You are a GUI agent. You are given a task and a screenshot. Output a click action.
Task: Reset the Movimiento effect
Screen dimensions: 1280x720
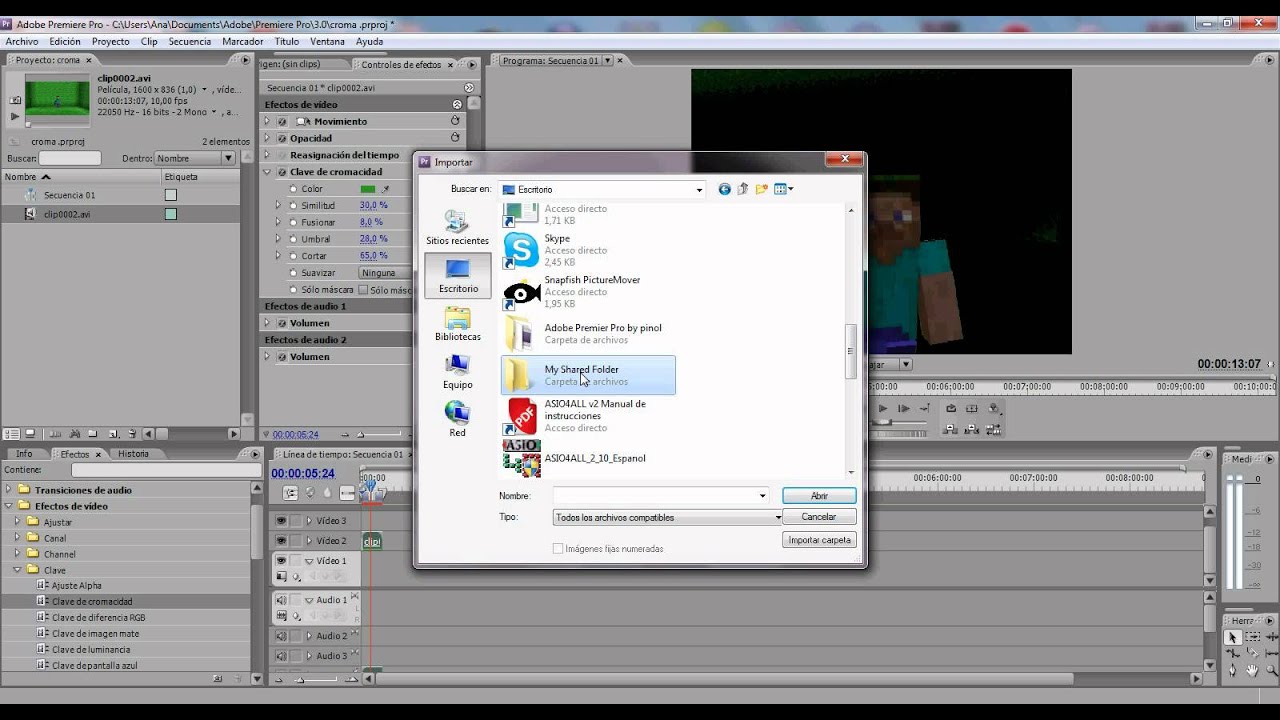click(455, 121)
